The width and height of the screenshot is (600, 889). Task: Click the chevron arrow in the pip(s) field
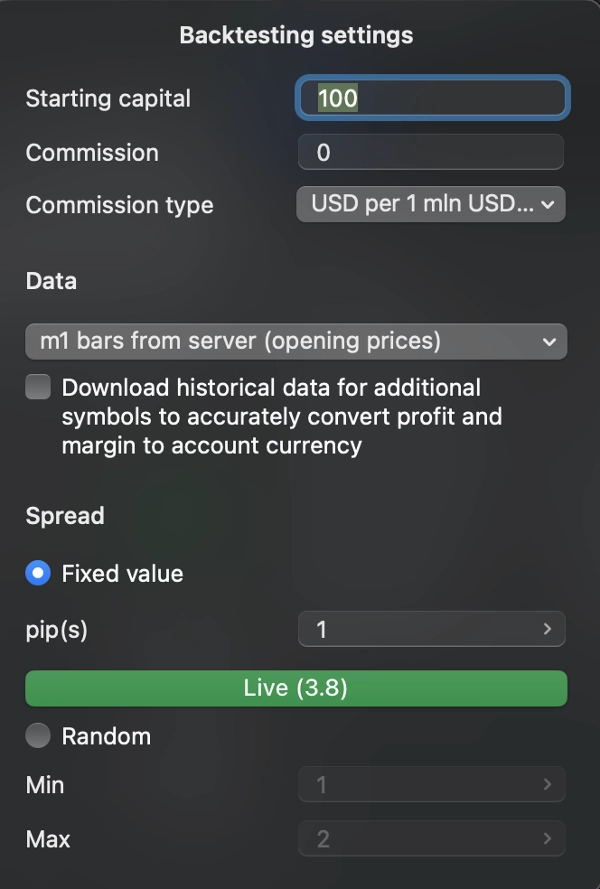tap(547, 629)
